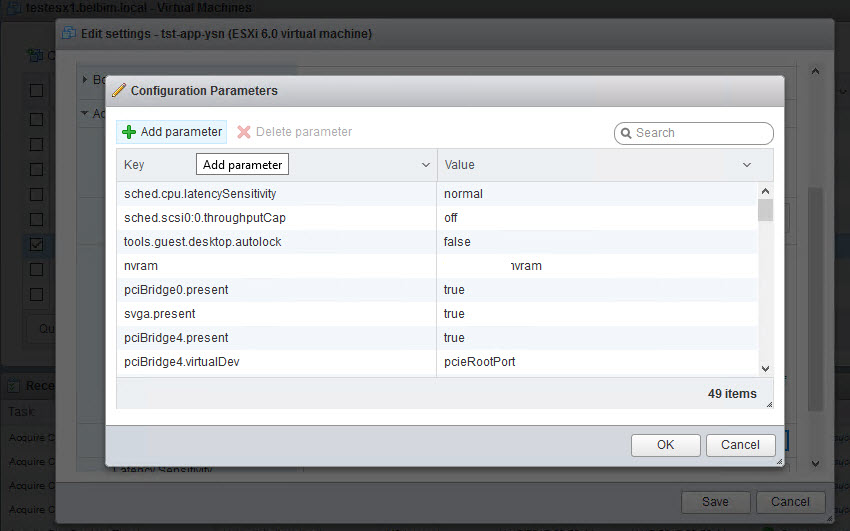Screen dimensions: 850x531
Task: Cancel the Configuration Parameters dialog
Action: pyautogui.click(x=740, y=445)
